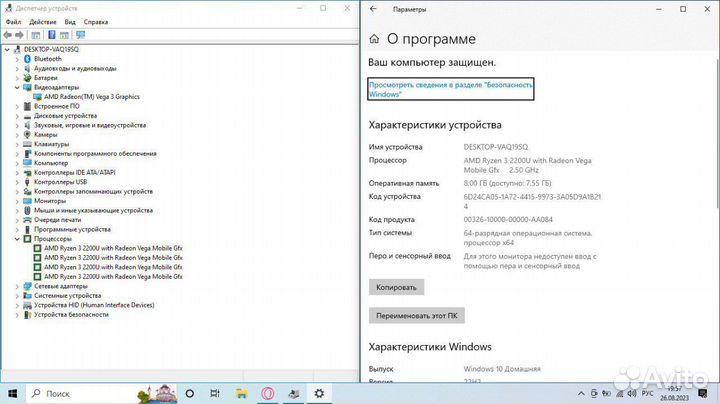Select the Компьютер category
Screen dimensions: 720x404
51,163
